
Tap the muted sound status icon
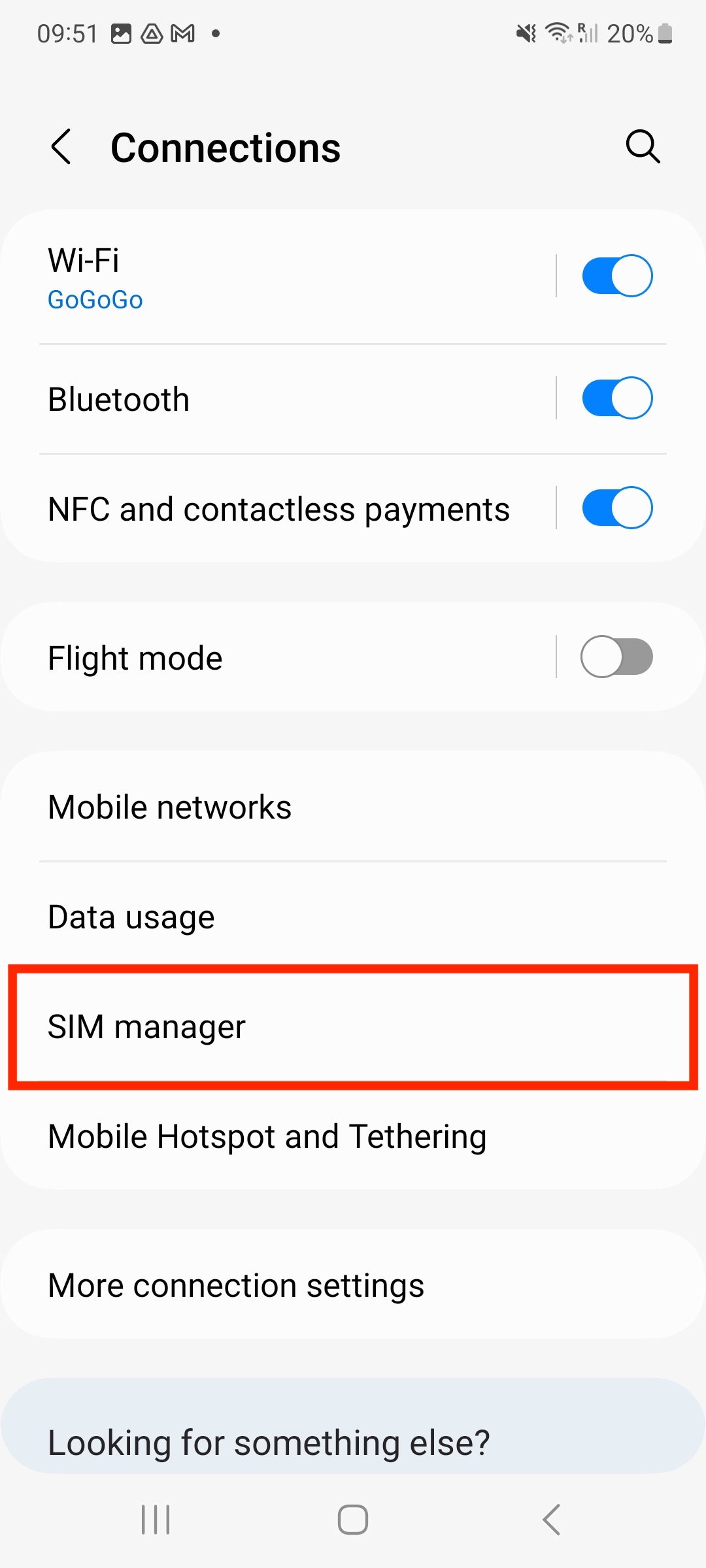point(526,33)
